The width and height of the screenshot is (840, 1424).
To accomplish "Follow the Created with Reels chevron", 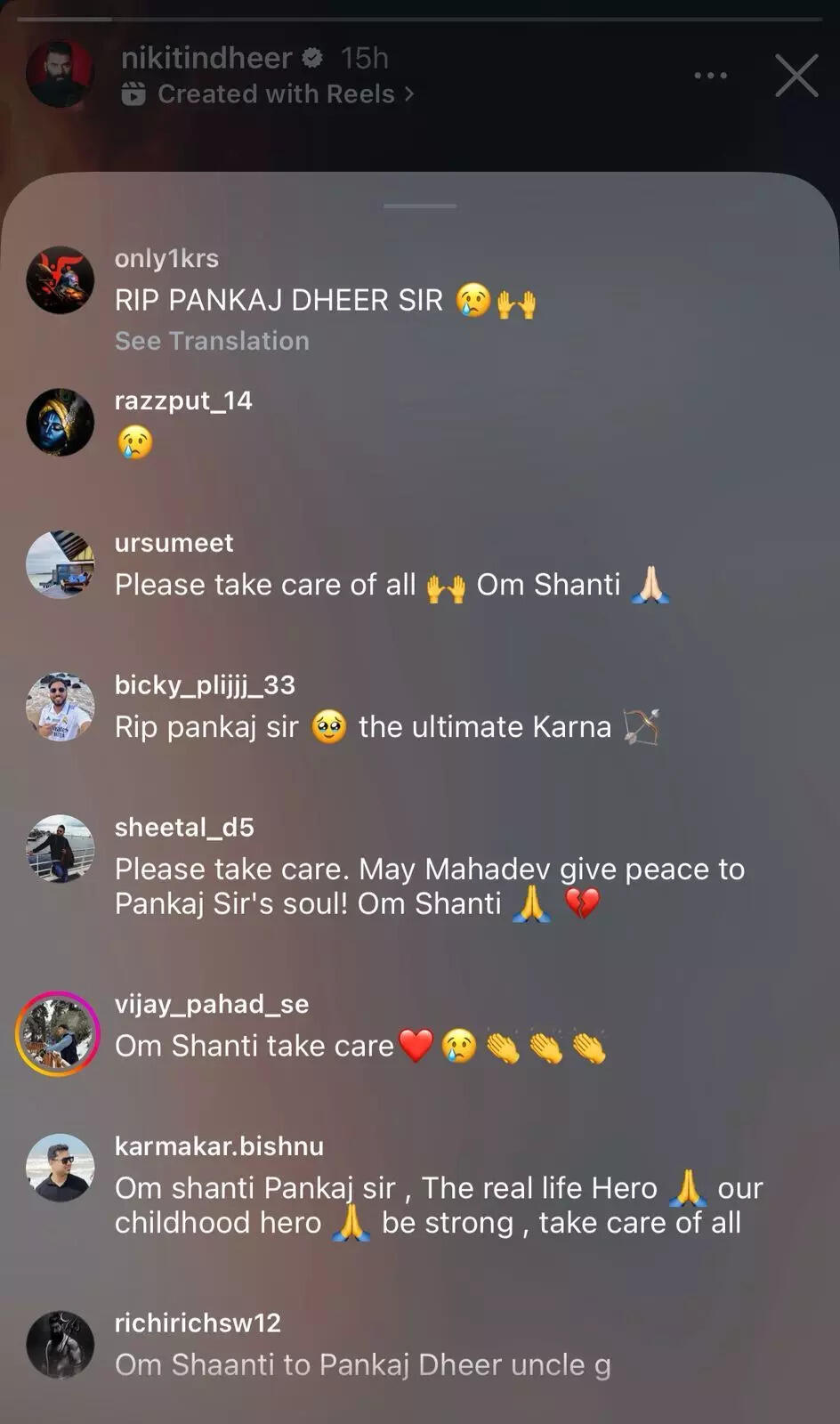I will (409, 93).
